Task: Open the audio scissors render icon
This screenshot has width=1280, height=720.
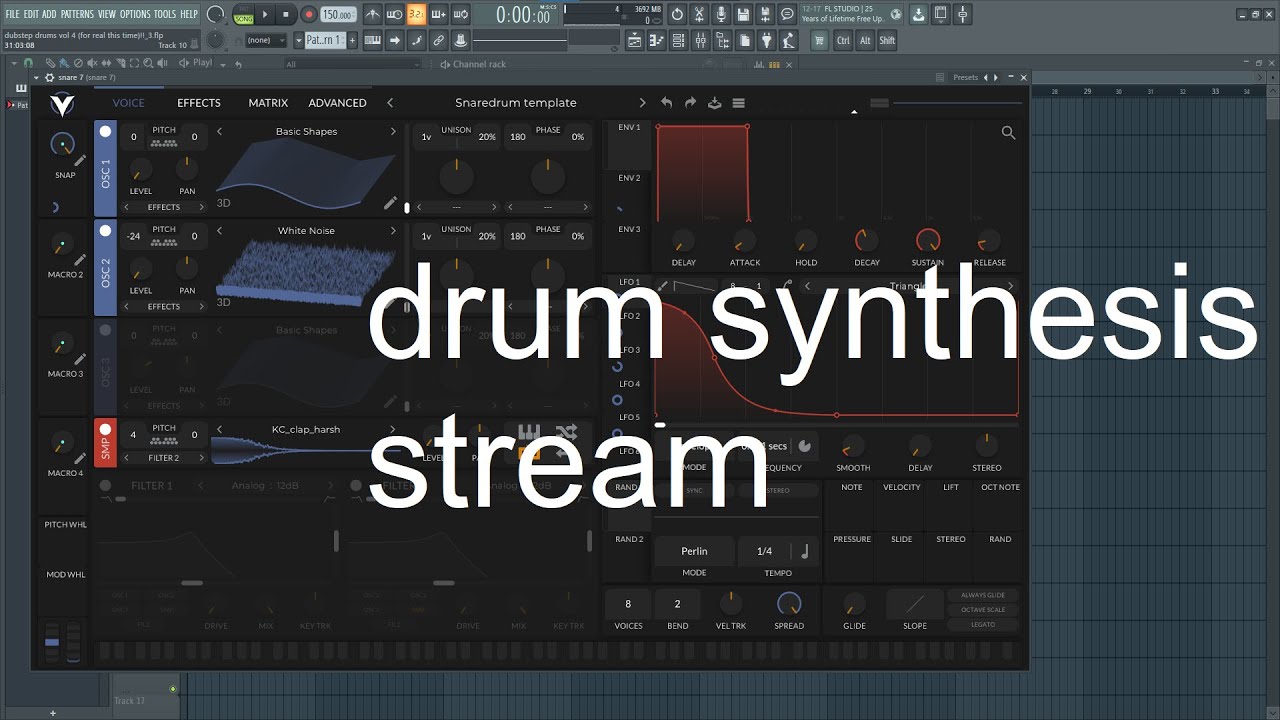Action: tap(699, 14)
